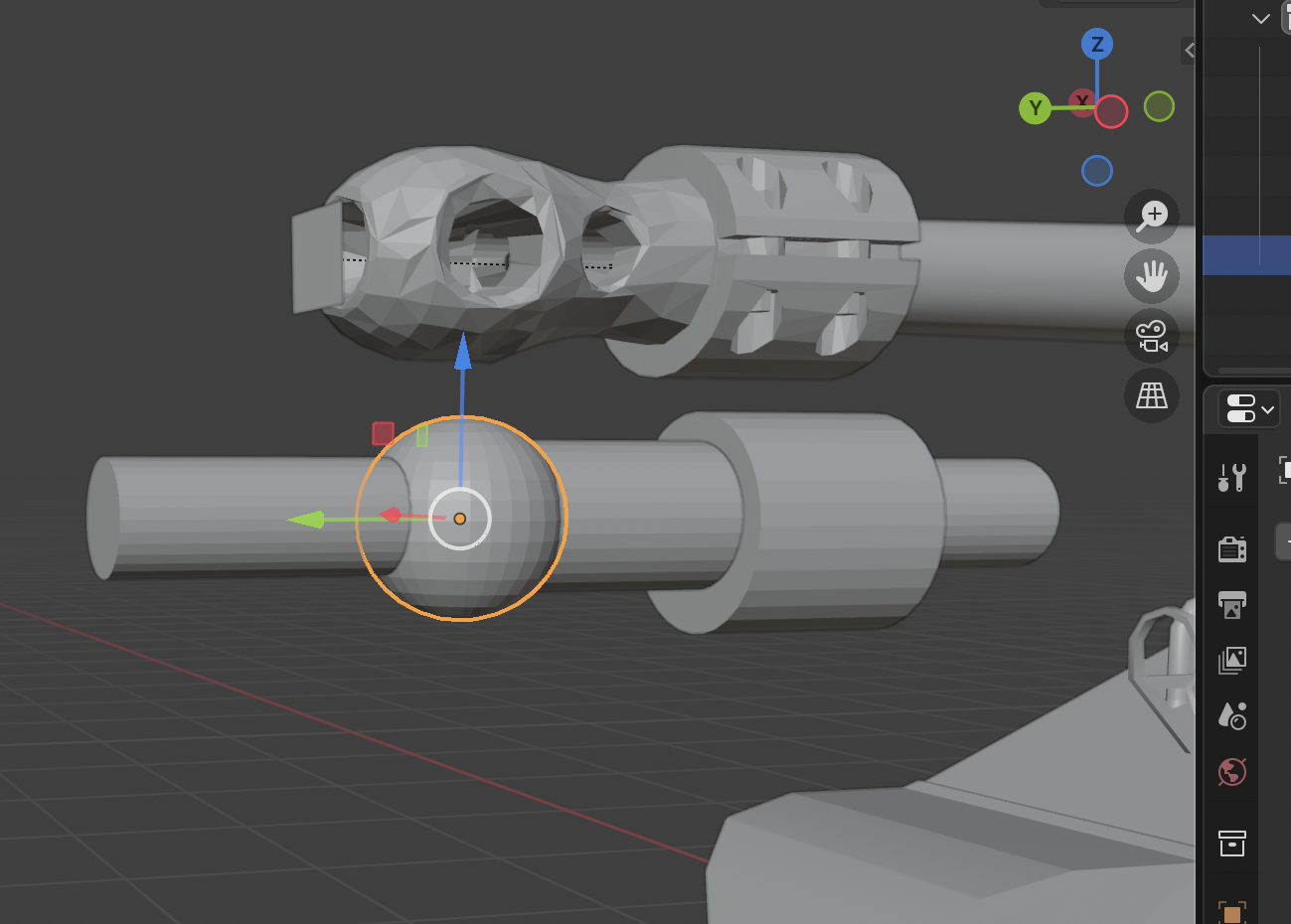Click the Zoom view magnifier button
This screenshot has height=924, width=1291.
(1152, 216)
